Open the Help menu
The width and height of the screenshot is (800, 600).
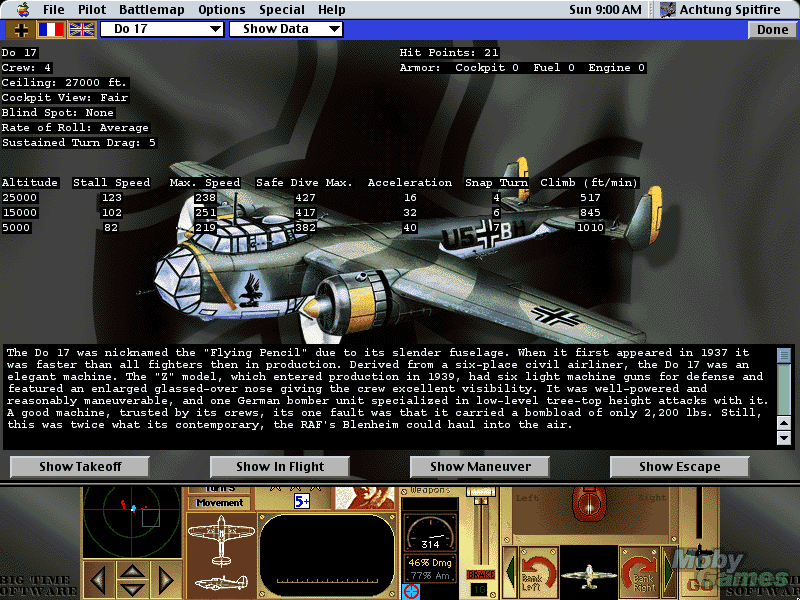tap(332, 10)
